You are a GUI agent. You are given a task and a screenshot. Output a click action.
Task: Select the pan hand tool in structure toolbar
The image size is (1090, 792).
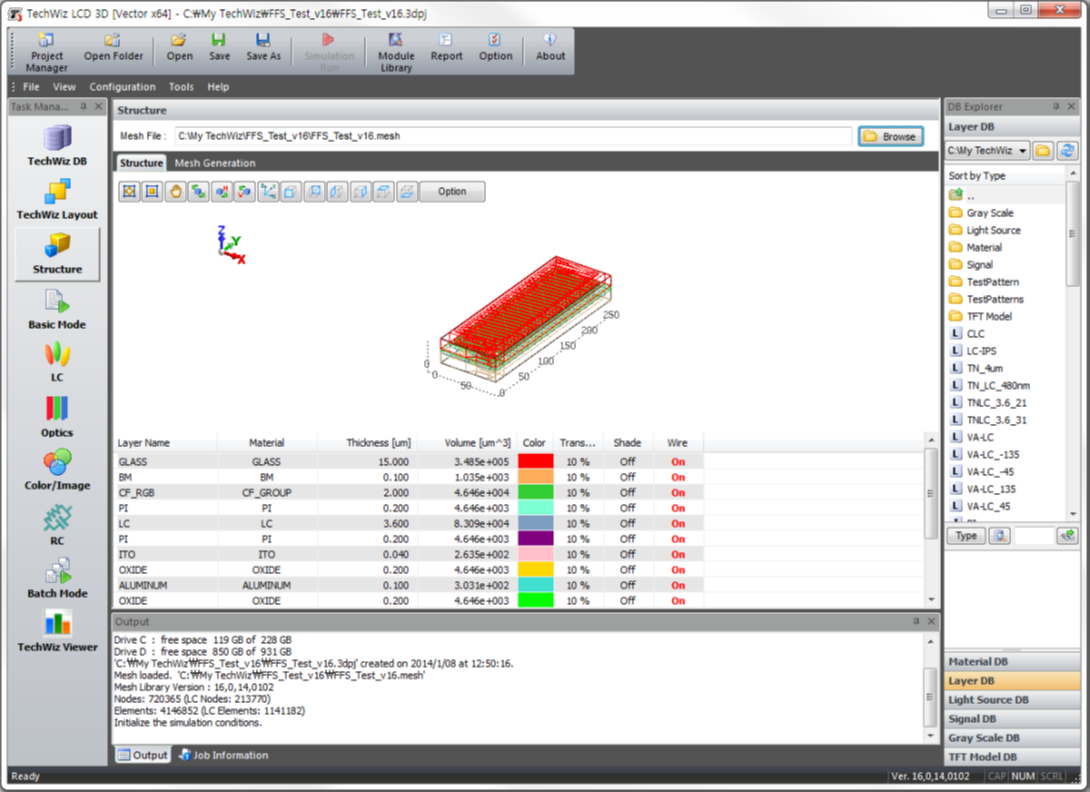coord(176,191)
